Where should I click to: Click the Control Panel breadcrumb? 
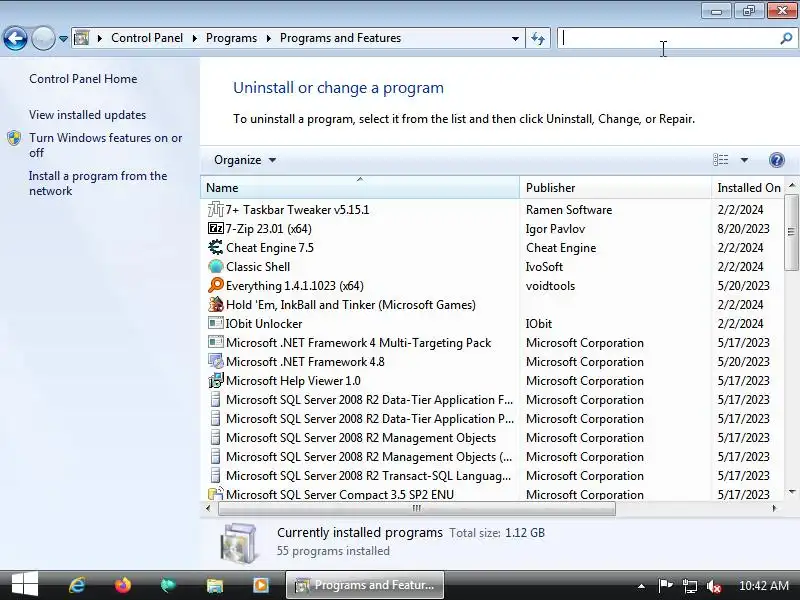tap(147, 38)
